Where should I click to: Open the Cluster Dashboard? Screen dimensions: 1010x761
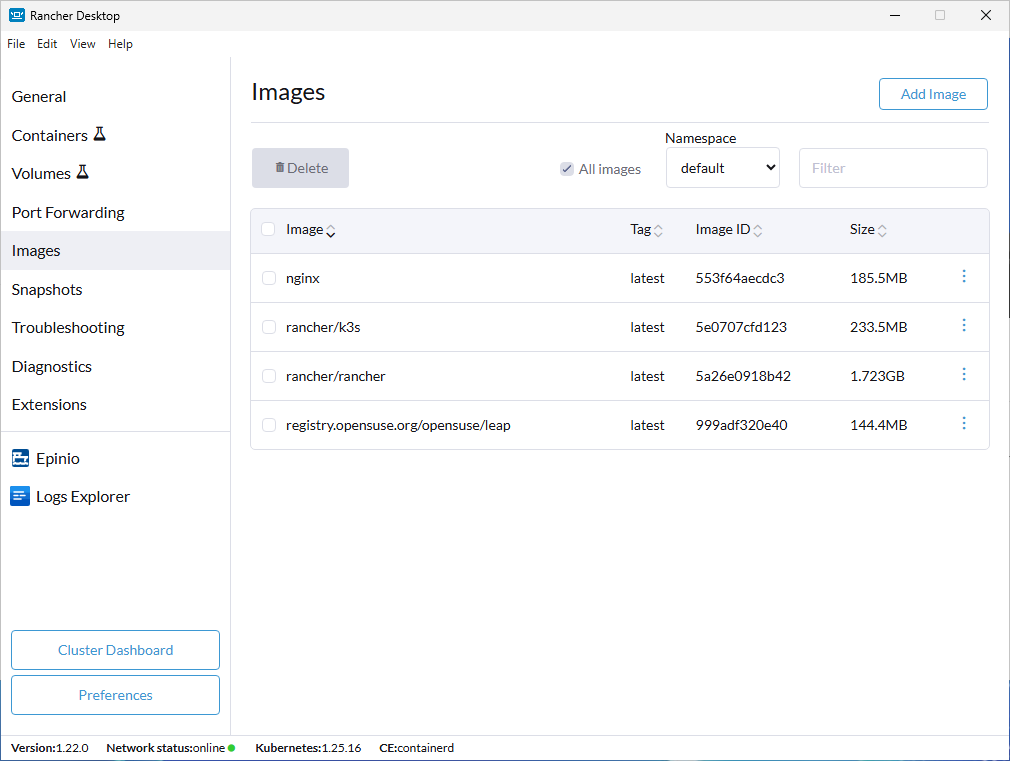coord(115,650)
